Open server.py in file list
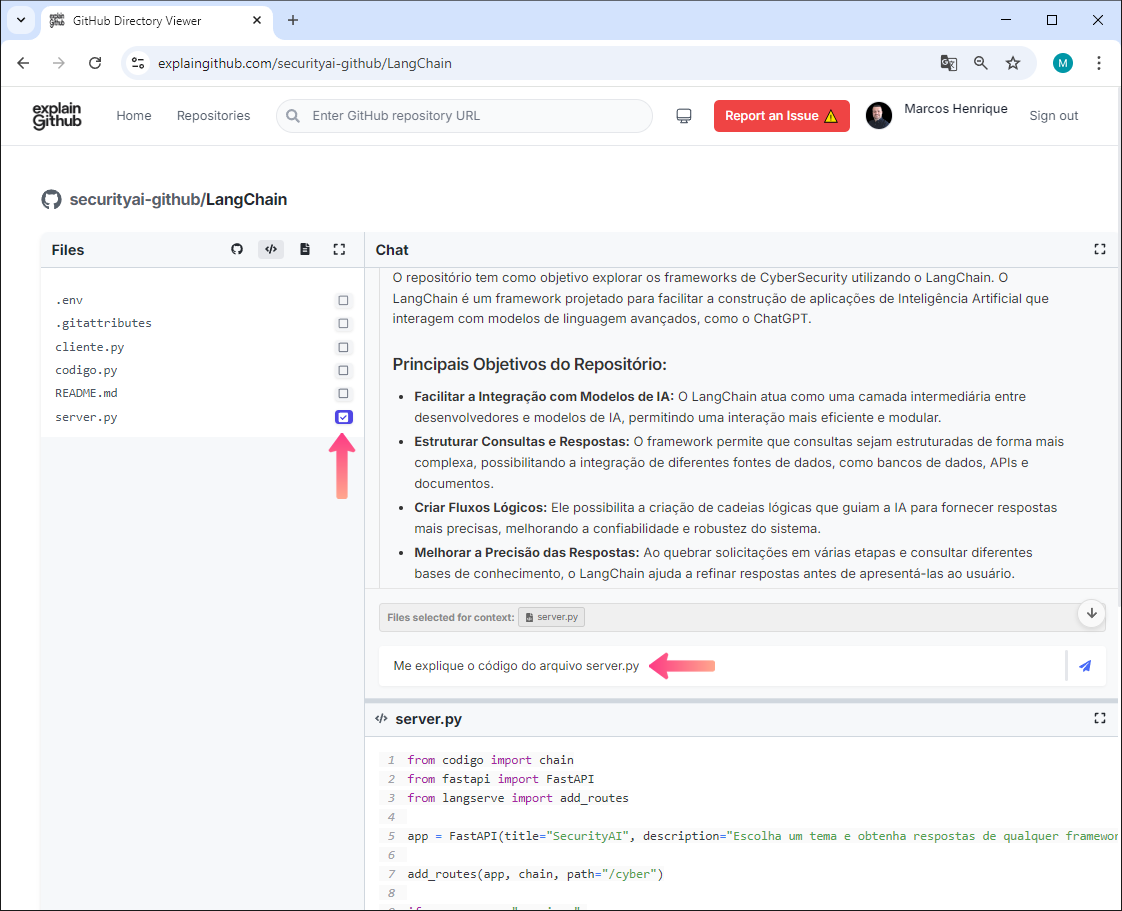This screenshot has width=1122, height=911. point(86,417)
